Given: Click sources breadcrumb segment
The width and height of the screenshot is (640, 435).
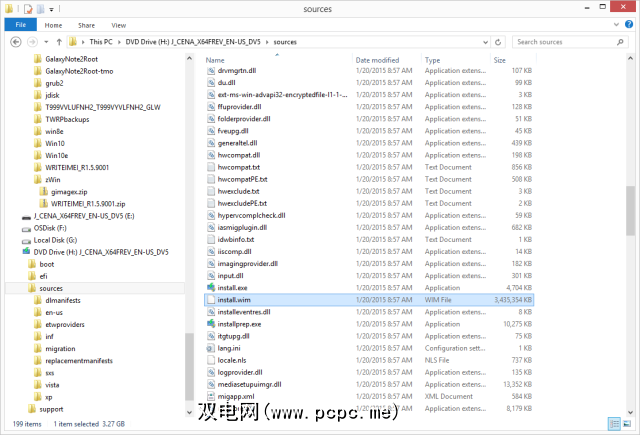Looking at the screenshot, I should click(x=285, y=42).
